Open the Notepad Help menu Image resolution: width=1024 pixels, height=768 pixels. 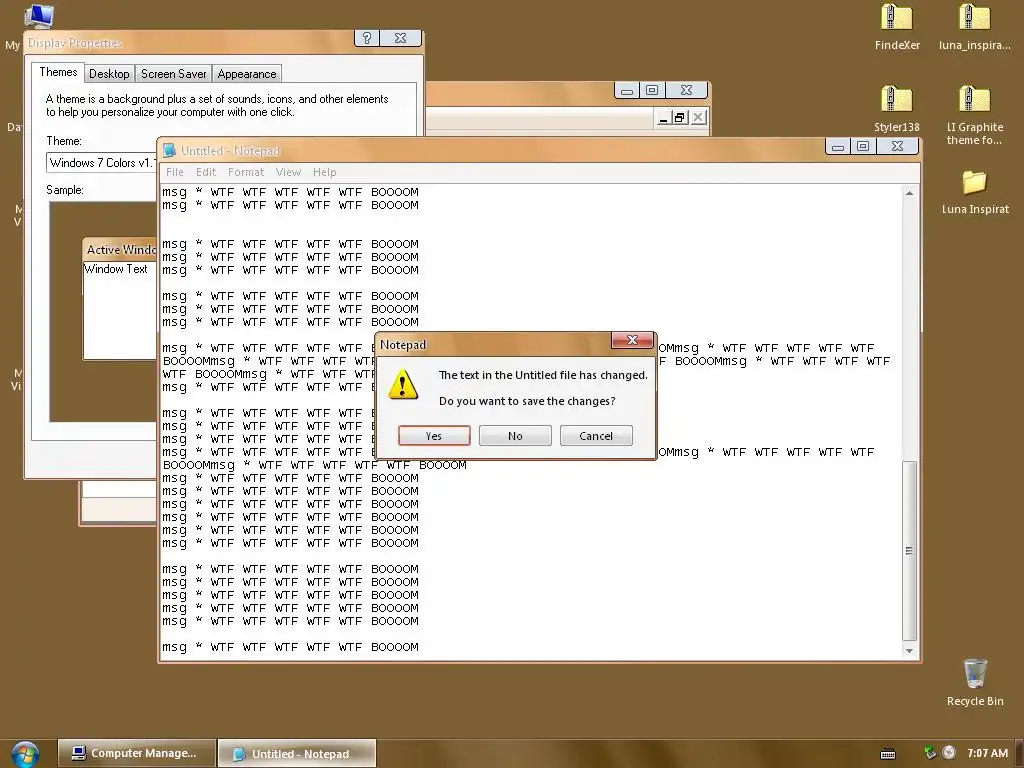tap(325, 172)
